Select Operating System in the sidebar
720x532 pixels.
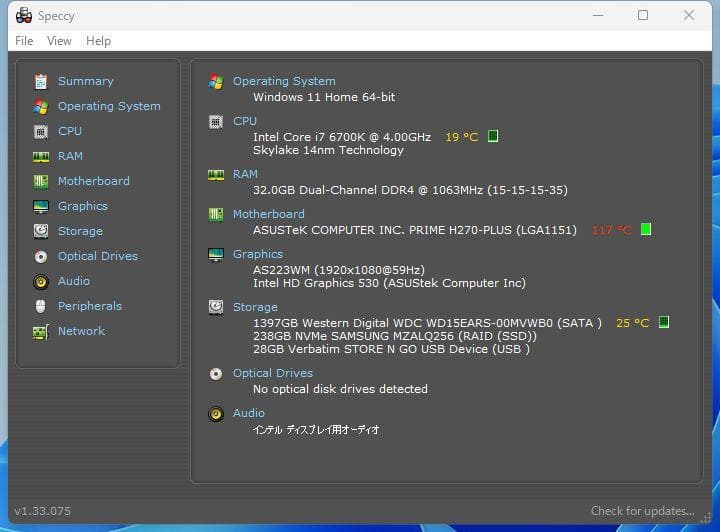[x=109, y=106]
